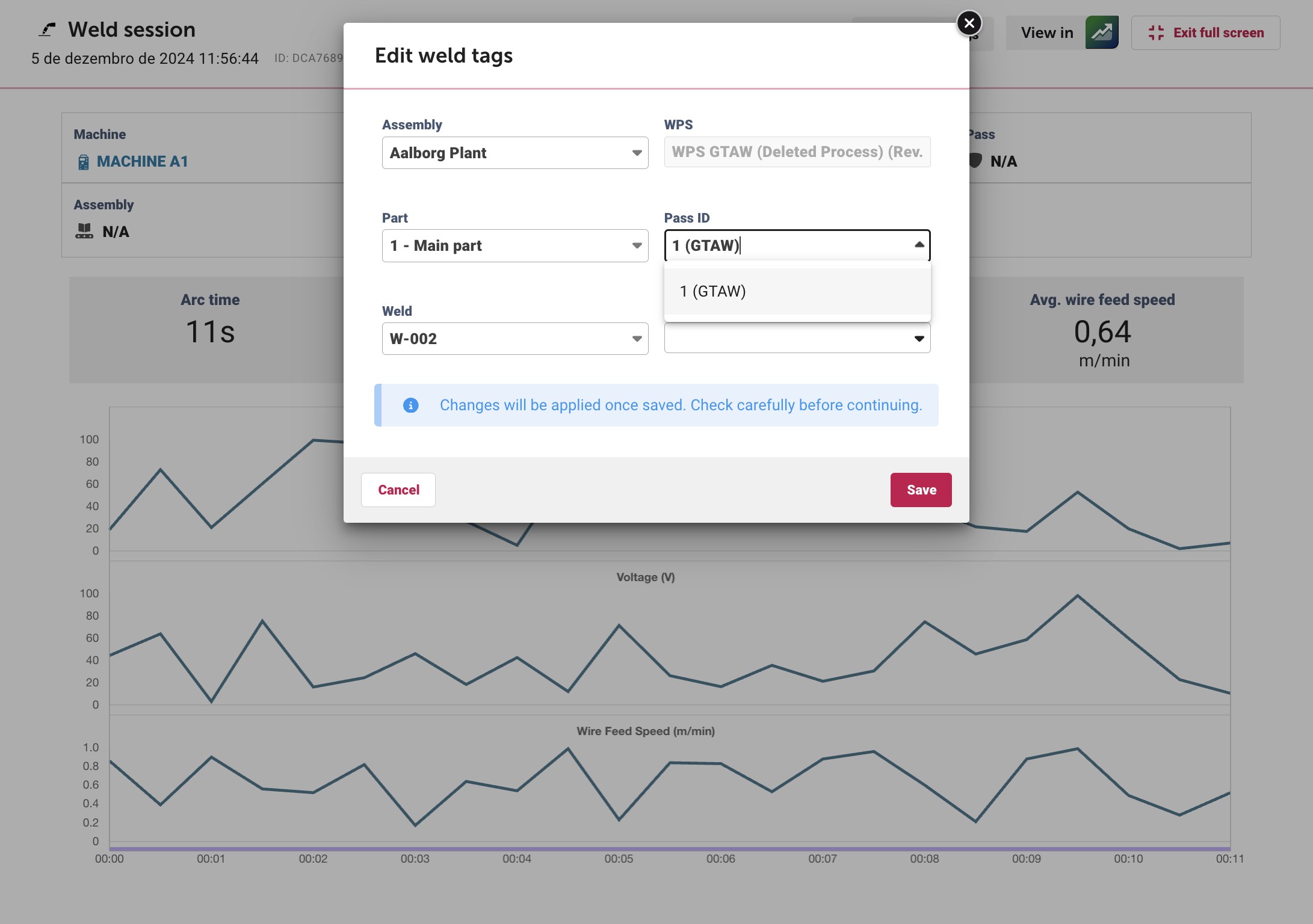Click the Voltage (V) chart title
1313x924 pixels.
pyautogui.click(x=646, y=577)
